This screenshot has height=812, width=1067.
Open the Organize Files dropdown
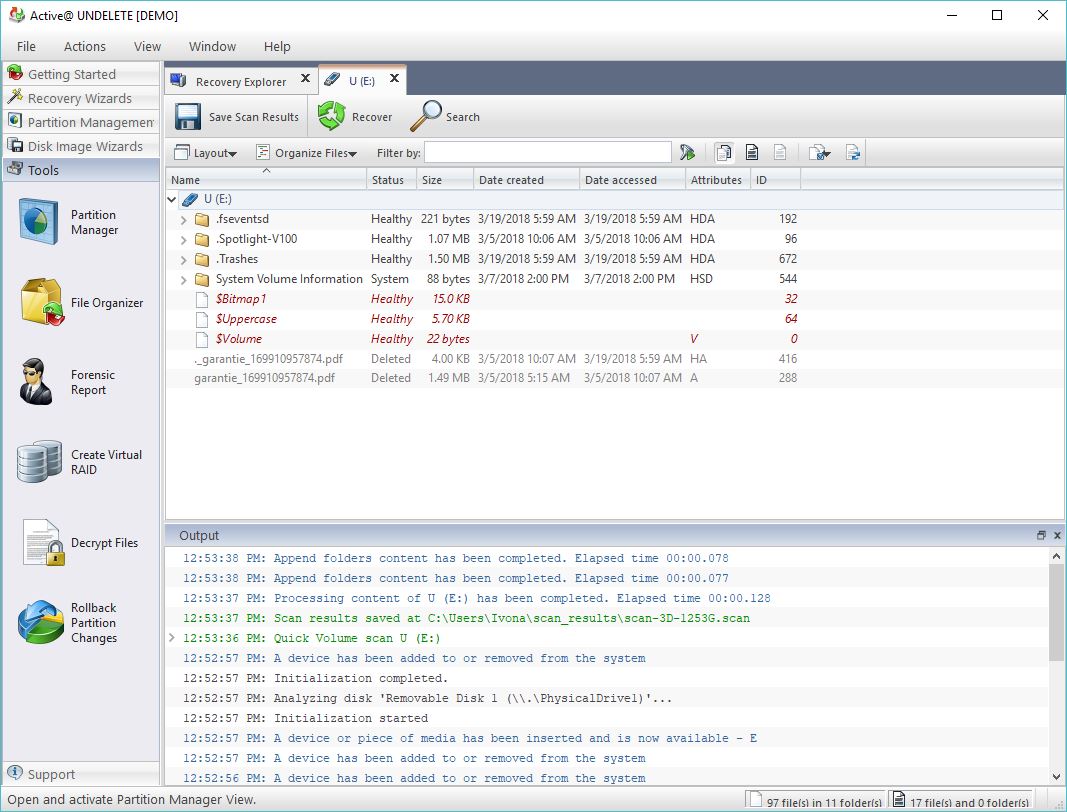pyautogui.click(x=305, y=152)
